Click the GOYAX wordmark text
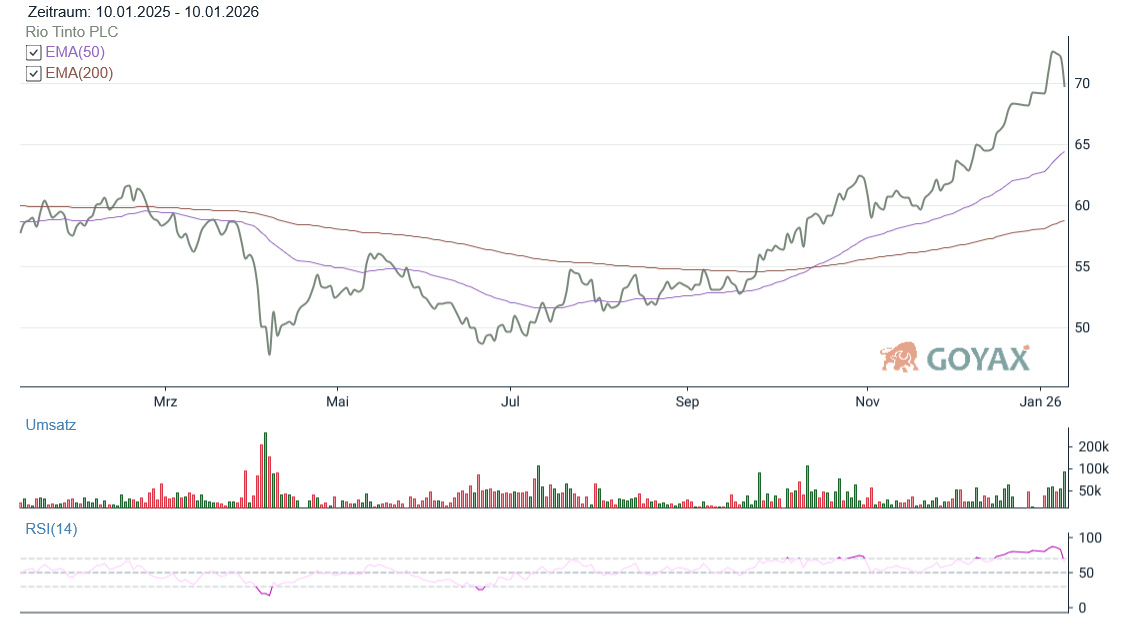The width and height of the screenshot is (1140, 617). (x=977, y=359)
